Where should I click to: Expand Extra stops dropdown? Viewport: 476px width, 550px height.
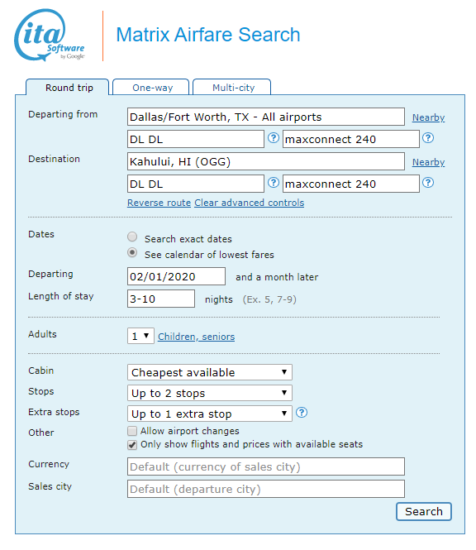click(210, 414)
